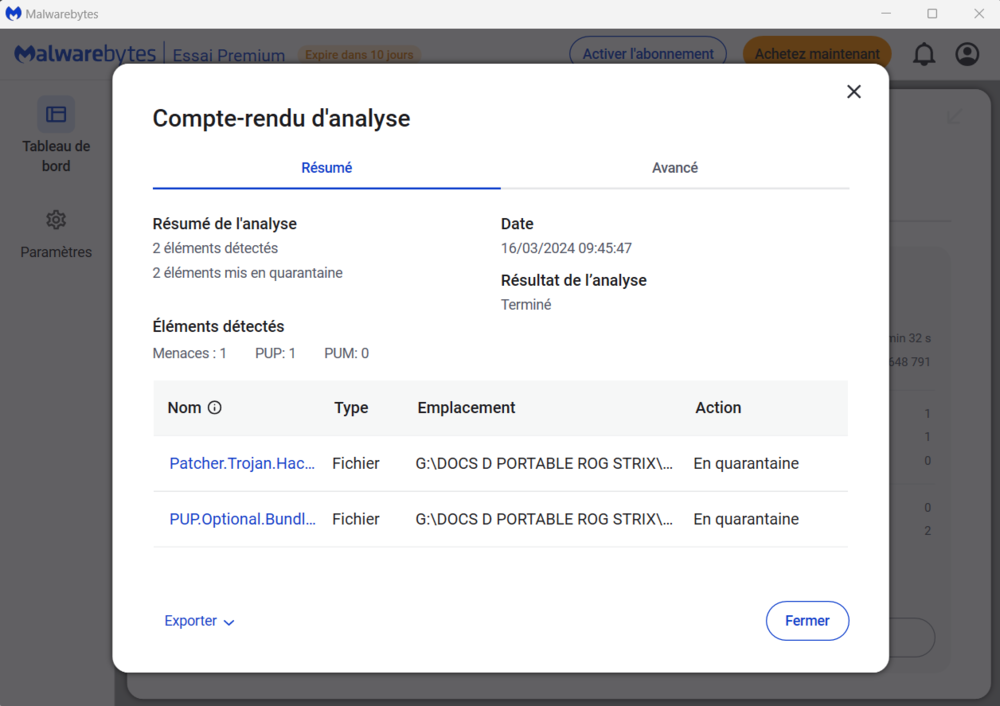Click the Emplacement column header
The width and height of the screenshot is (1000, 706).
pos(466,408)
